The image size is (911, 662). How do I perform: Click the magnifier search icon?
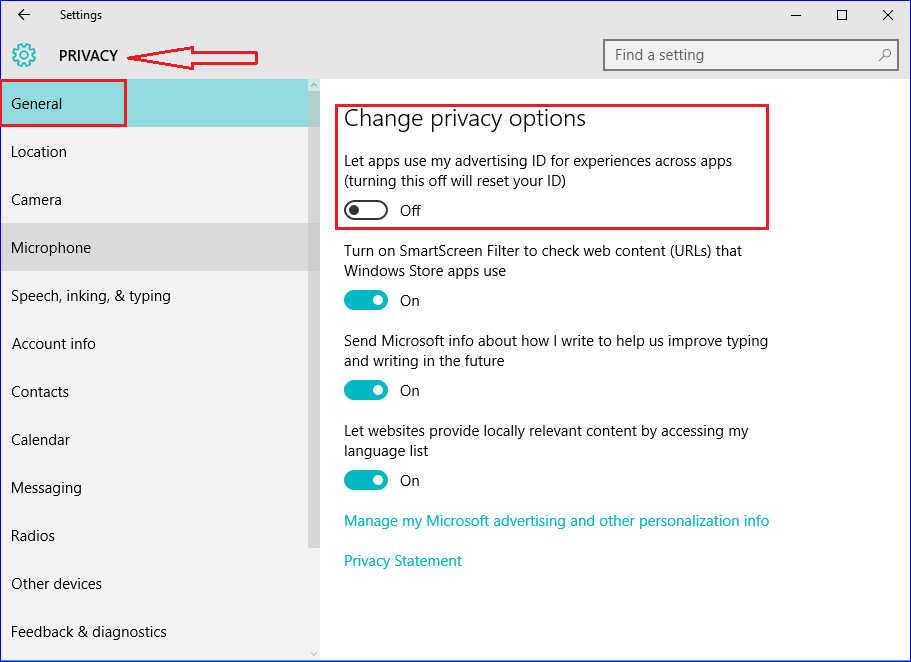[885, 55]
